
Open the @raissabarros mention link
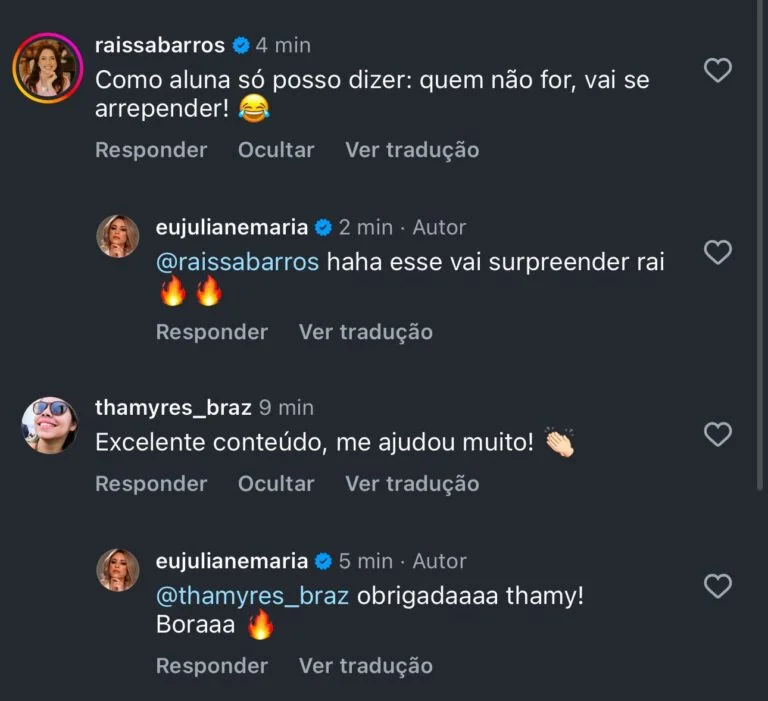237,262
